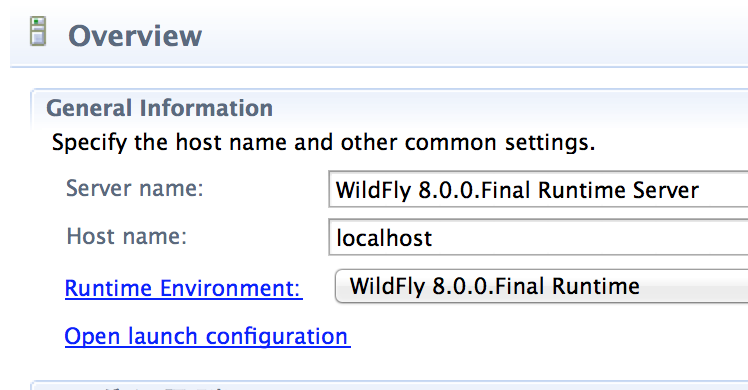Click the Runtime Environment link
Viewport: 748px width, 390px height.
pos(184,288)
